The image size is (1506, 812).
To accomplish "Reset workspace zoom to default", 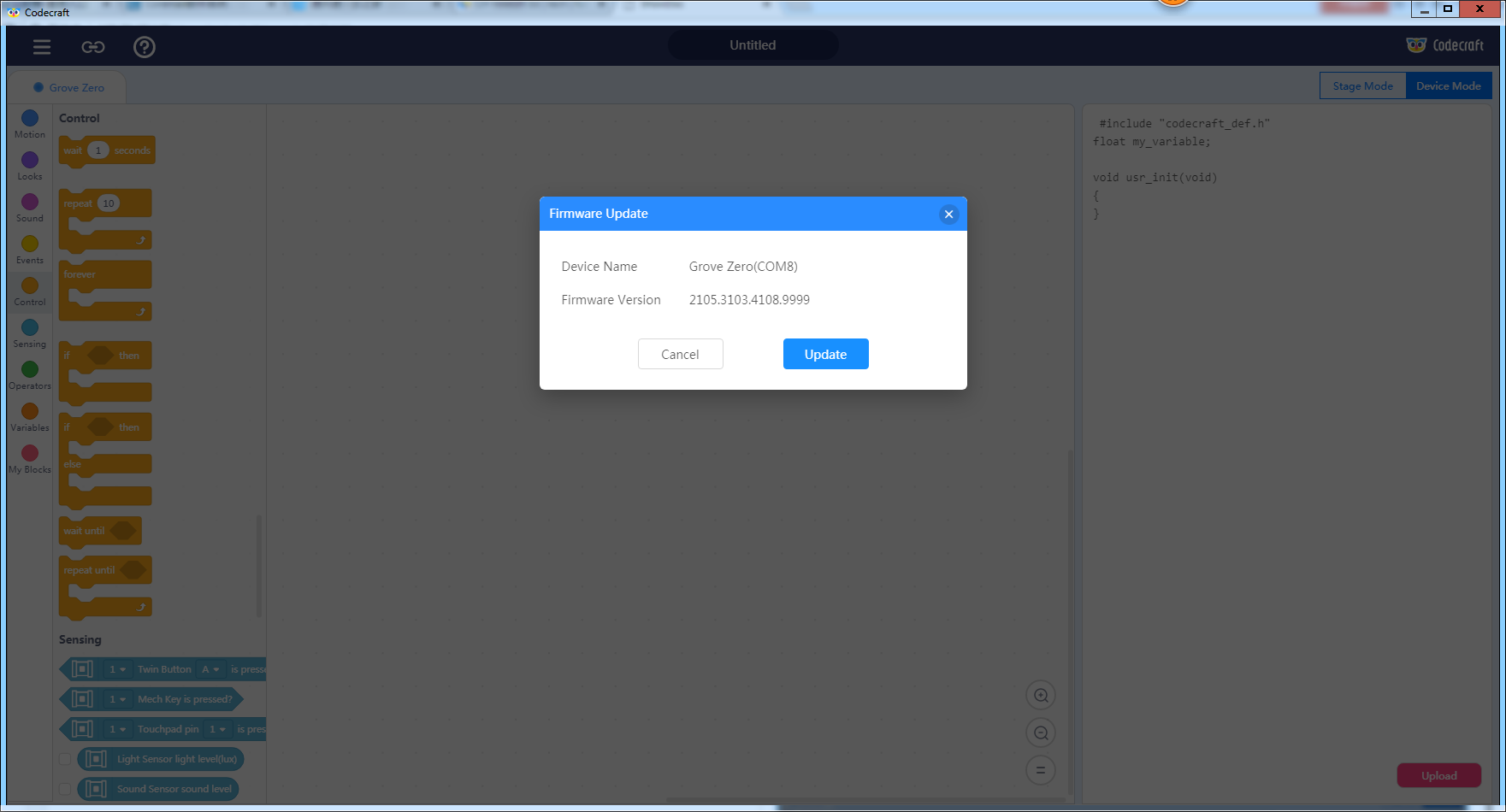I will (x=1041, y=770).
